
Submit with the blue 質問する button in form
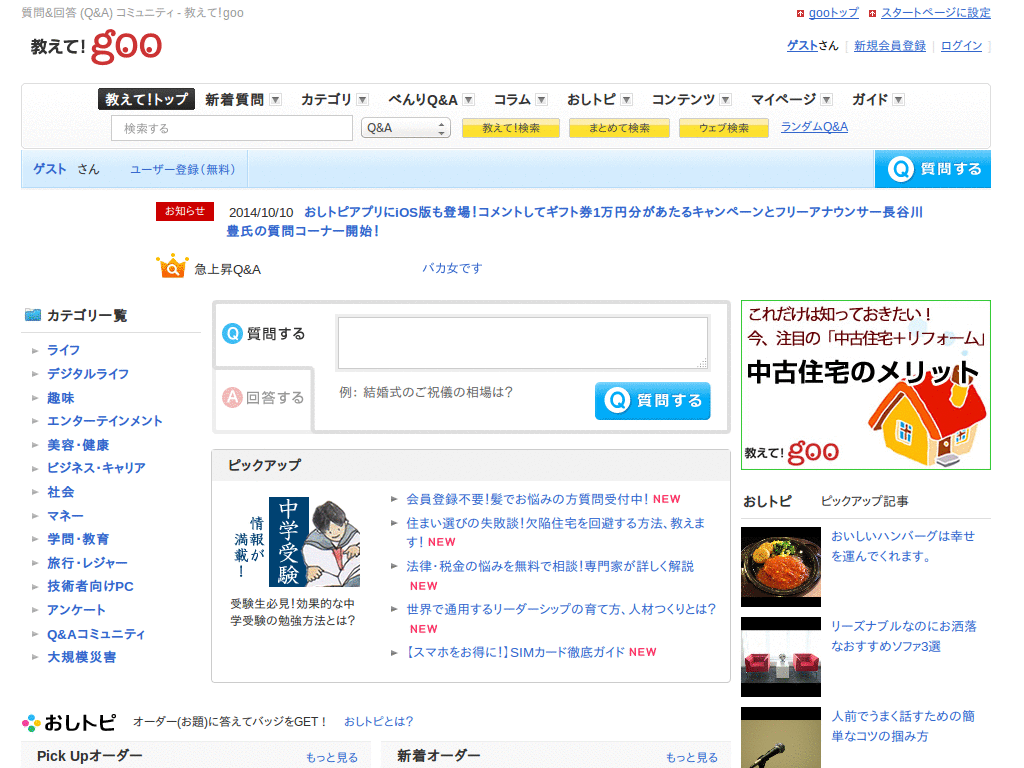(x=652, y=400)
